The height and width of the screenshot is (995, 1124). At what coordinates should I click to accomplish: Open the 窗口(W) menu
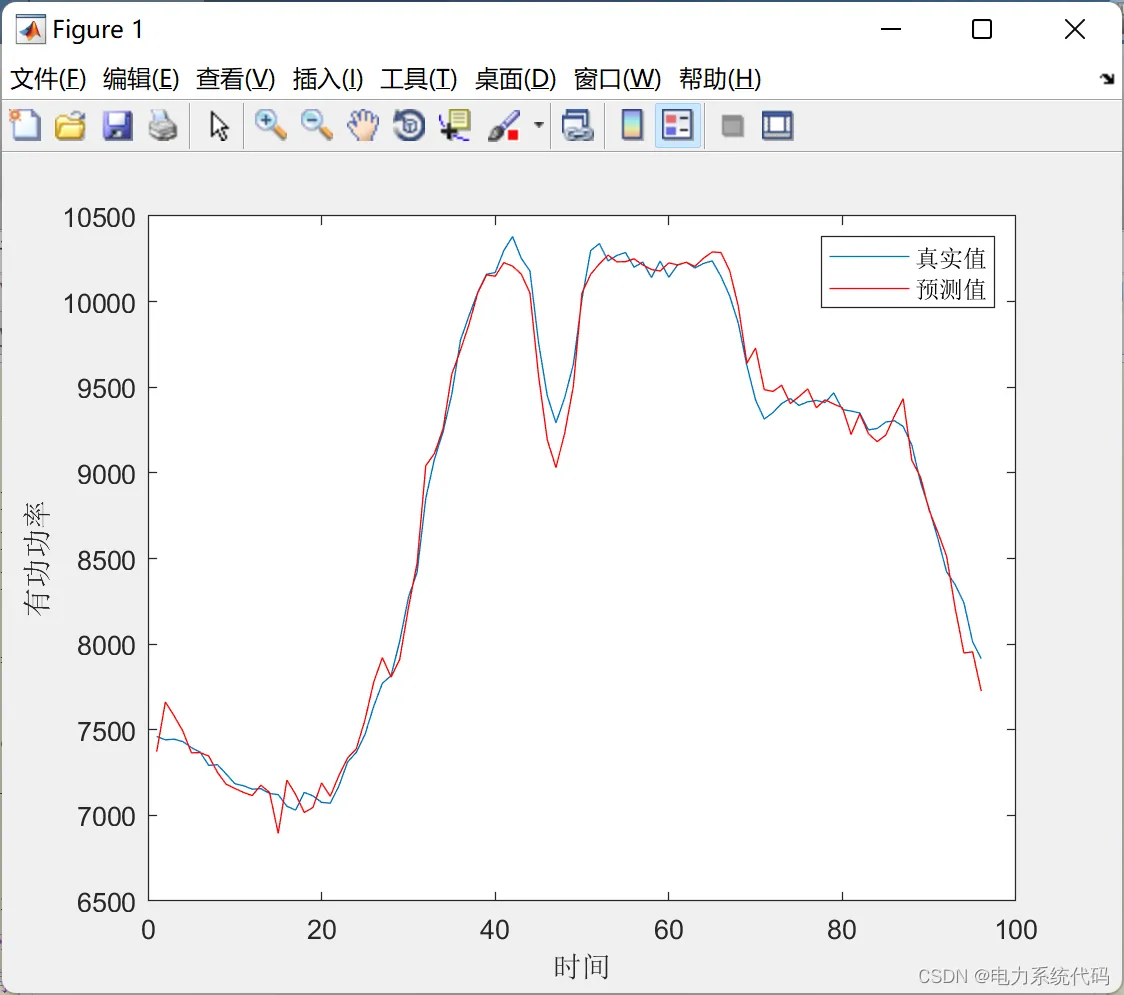click(617, 79)
